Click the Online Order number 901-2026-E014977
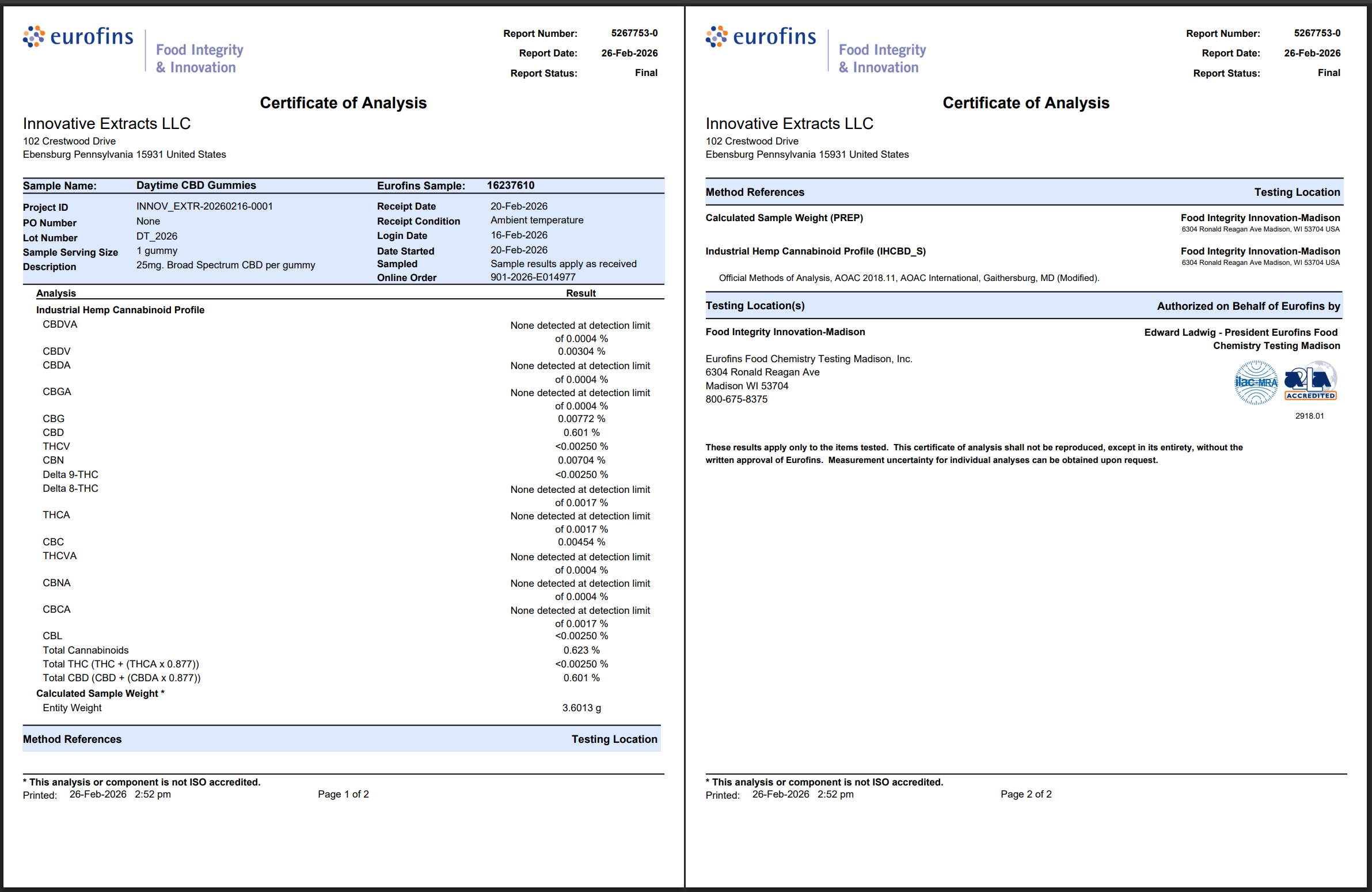Screen dimensions: 1372x892 533,277
